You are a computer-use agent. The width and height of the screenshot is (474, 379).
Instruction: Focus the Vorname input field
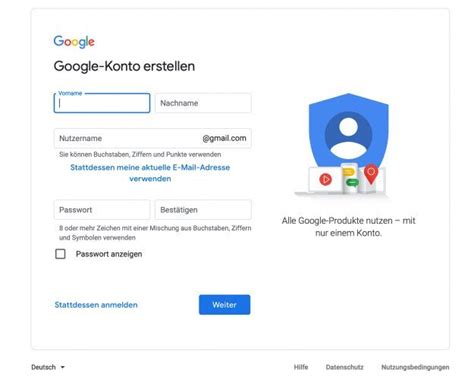click(x=102, y=103)
